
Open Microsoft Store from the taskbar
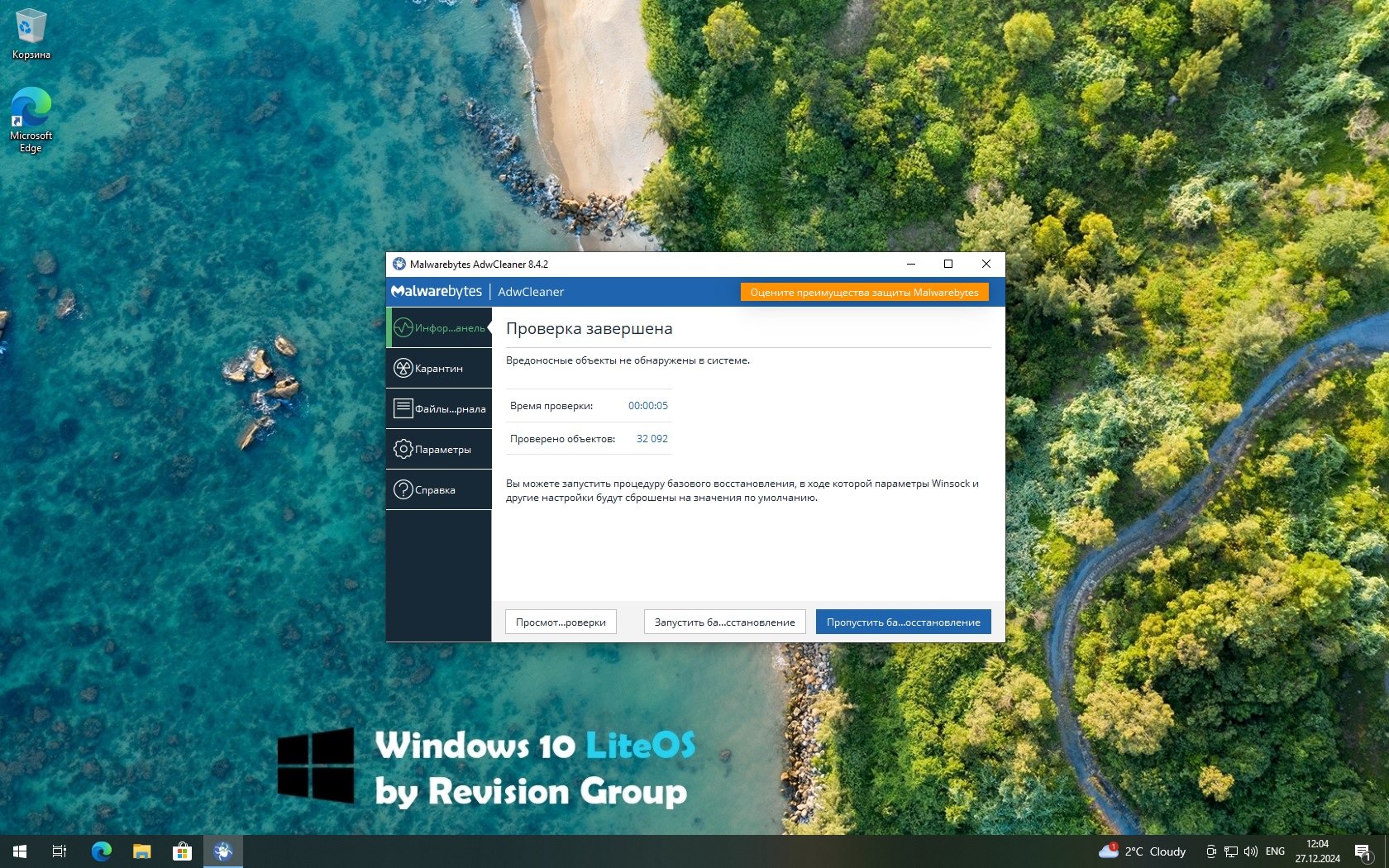[x=182, y=851]
